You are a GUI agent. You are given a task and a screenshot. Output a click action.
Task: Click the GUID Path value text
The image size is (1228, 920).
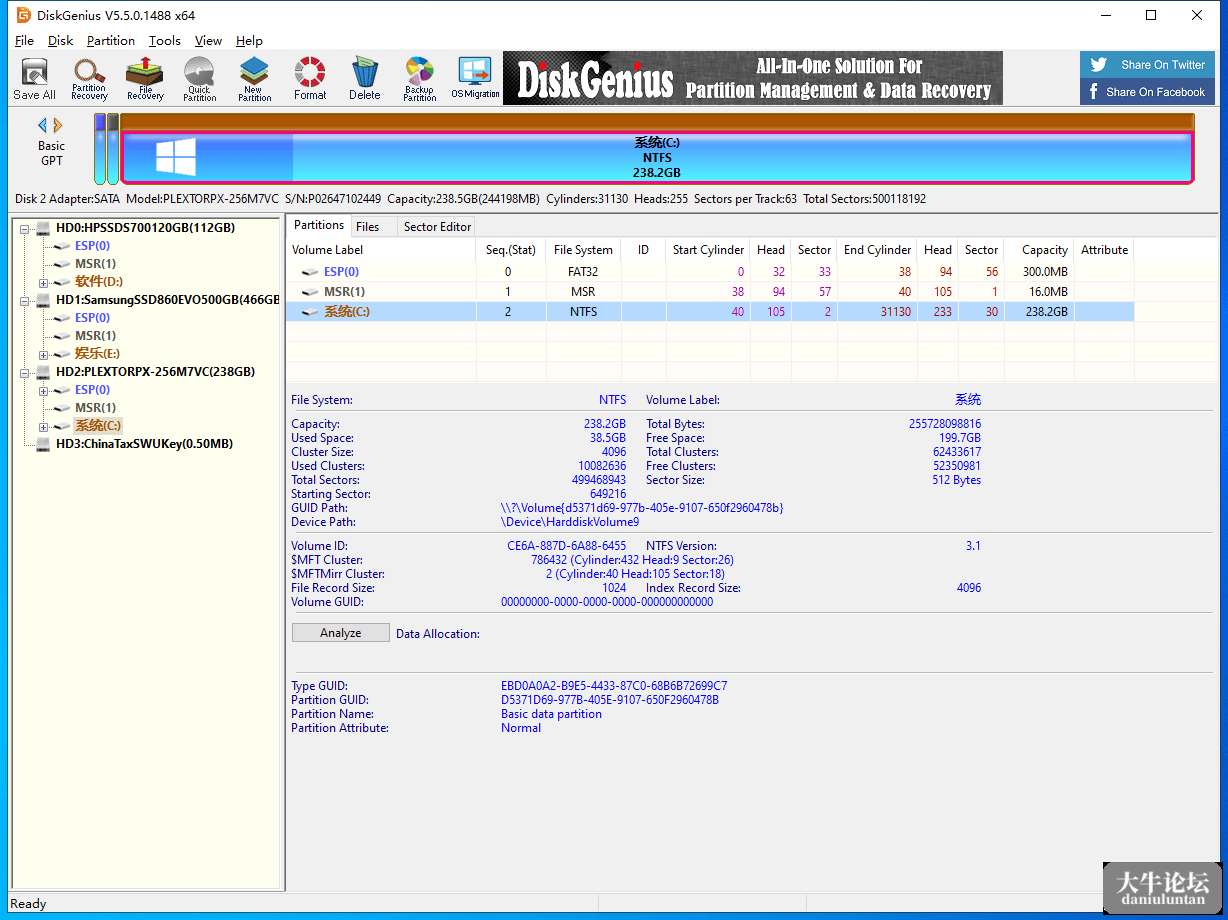pyautogui.click(x=642, y=508)
